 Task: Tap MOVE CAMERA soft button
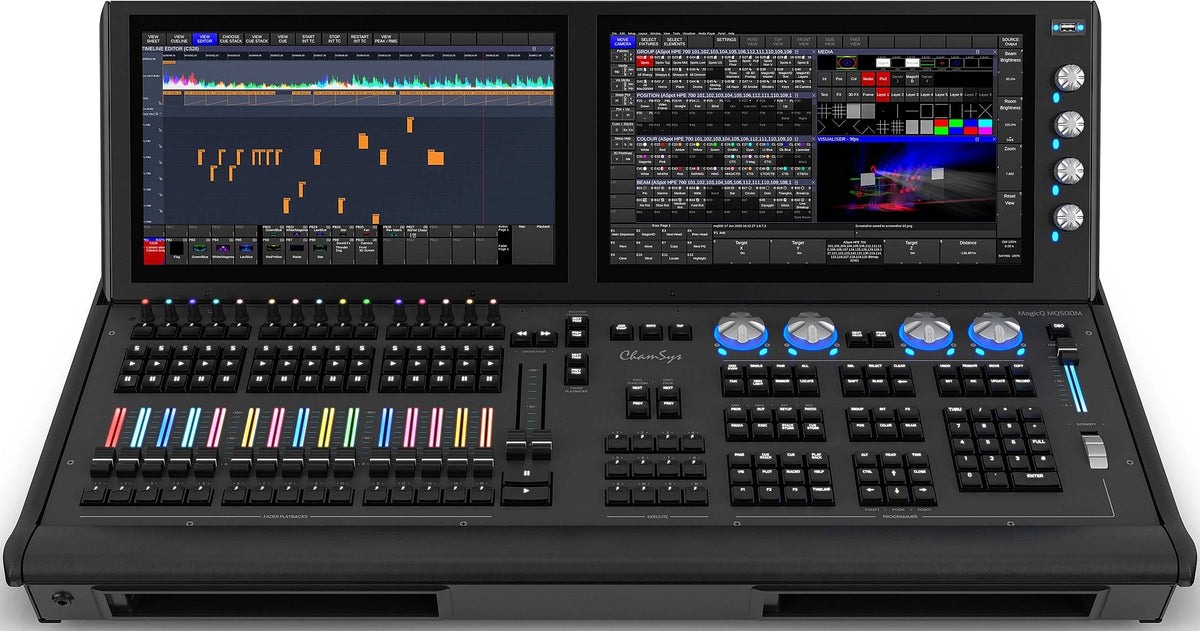[623, 42]
